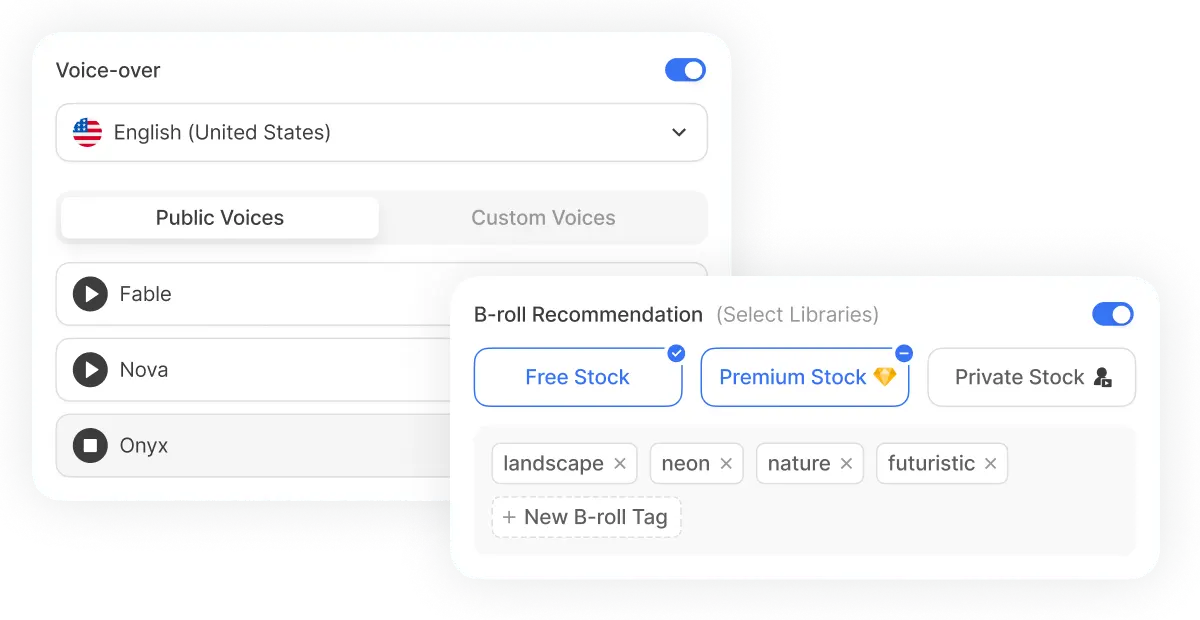The height and width of the screenshot is (620, 1200).
Task: Turn off B-roll Recommendation
Action: [1112, 314]
